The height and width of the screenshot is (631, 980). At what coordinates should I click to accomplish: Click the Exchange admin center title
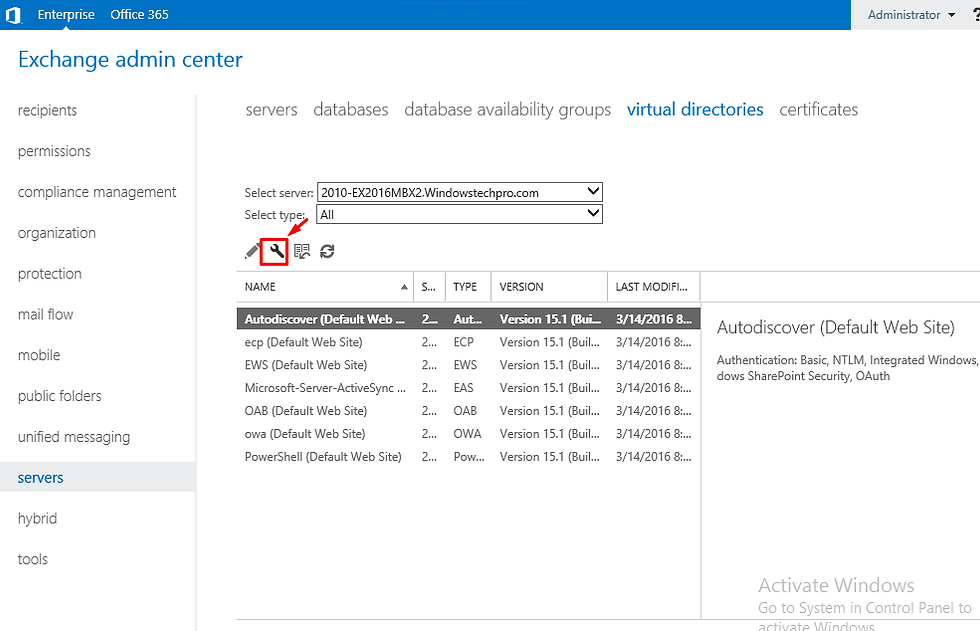130,59
